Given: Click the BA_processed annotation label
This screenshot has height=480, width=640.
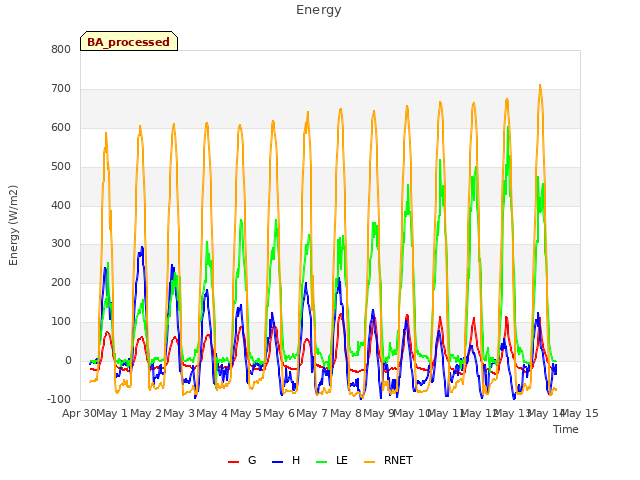Looking at the screenshot, I should coord(129,42).
